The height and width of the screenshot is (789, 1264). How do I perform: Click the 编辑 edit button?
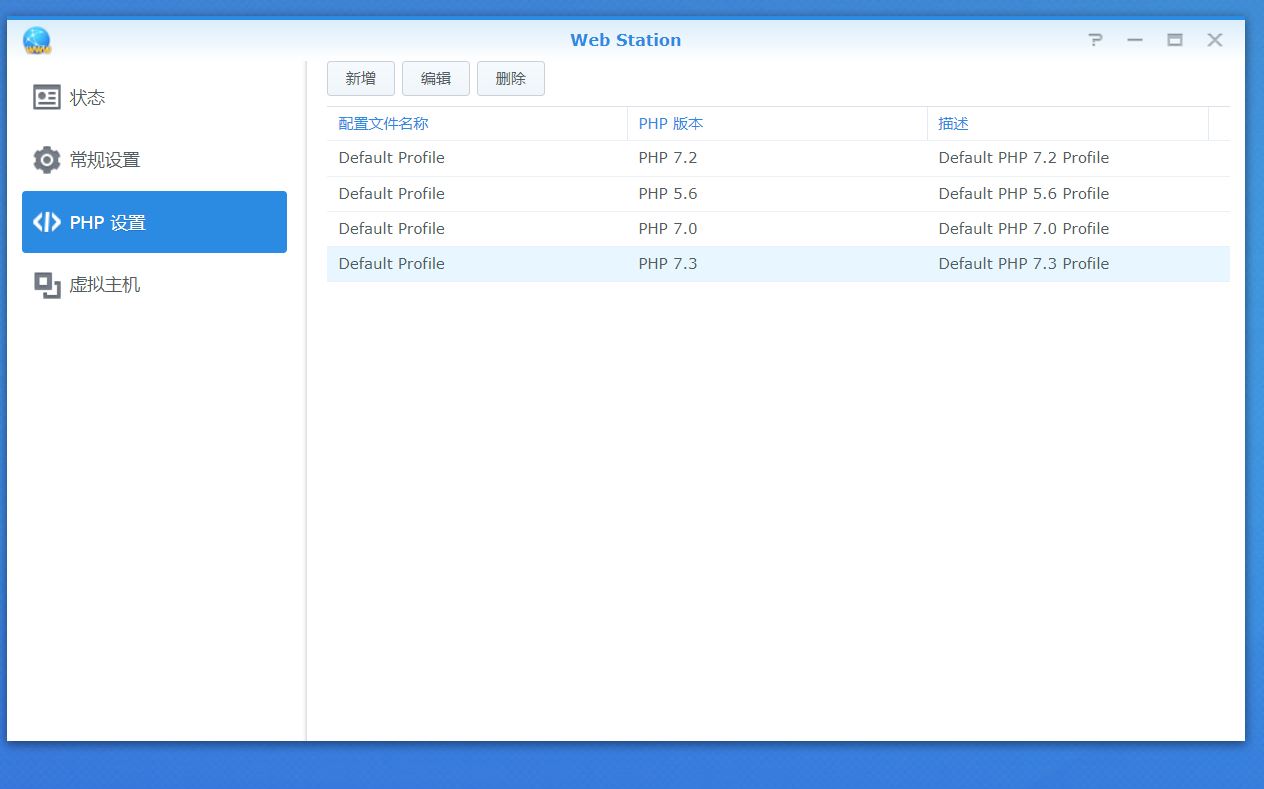pos(436,79)
